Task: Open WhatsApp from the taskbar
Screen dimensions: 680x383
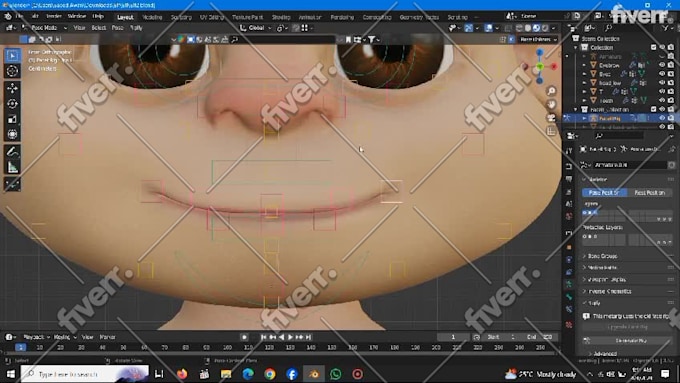Action: point(336,373)
